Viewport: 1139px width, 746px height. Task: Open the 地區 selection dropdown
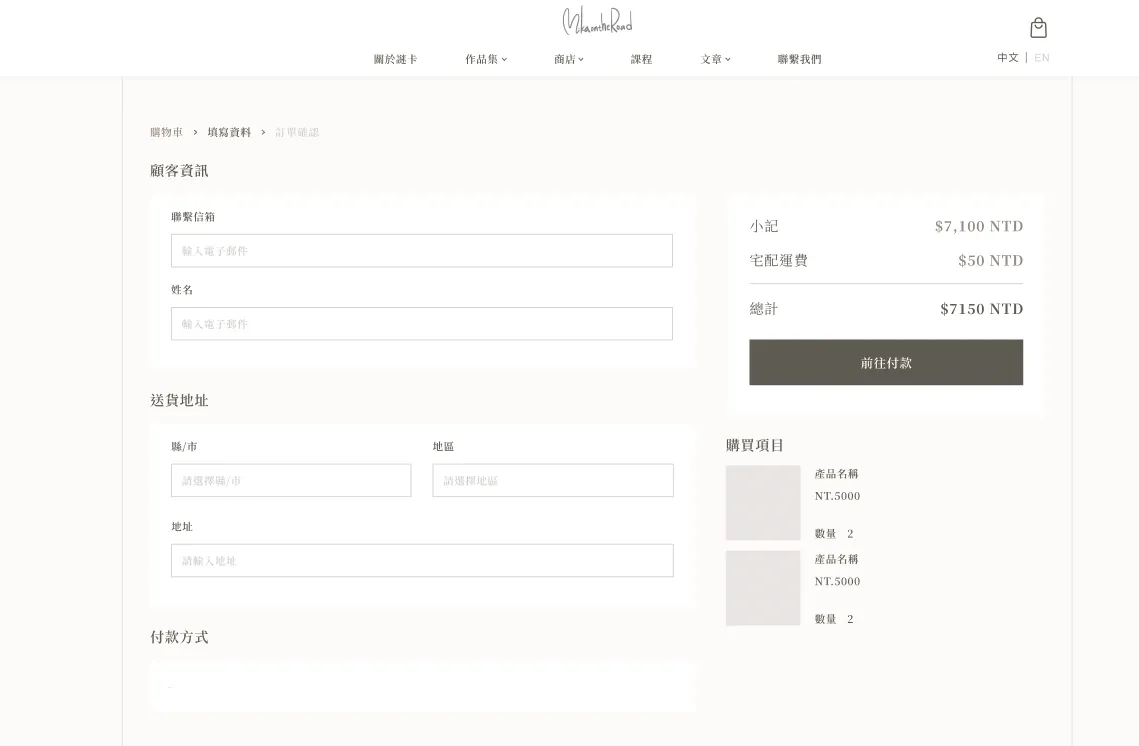pos(553,480)
